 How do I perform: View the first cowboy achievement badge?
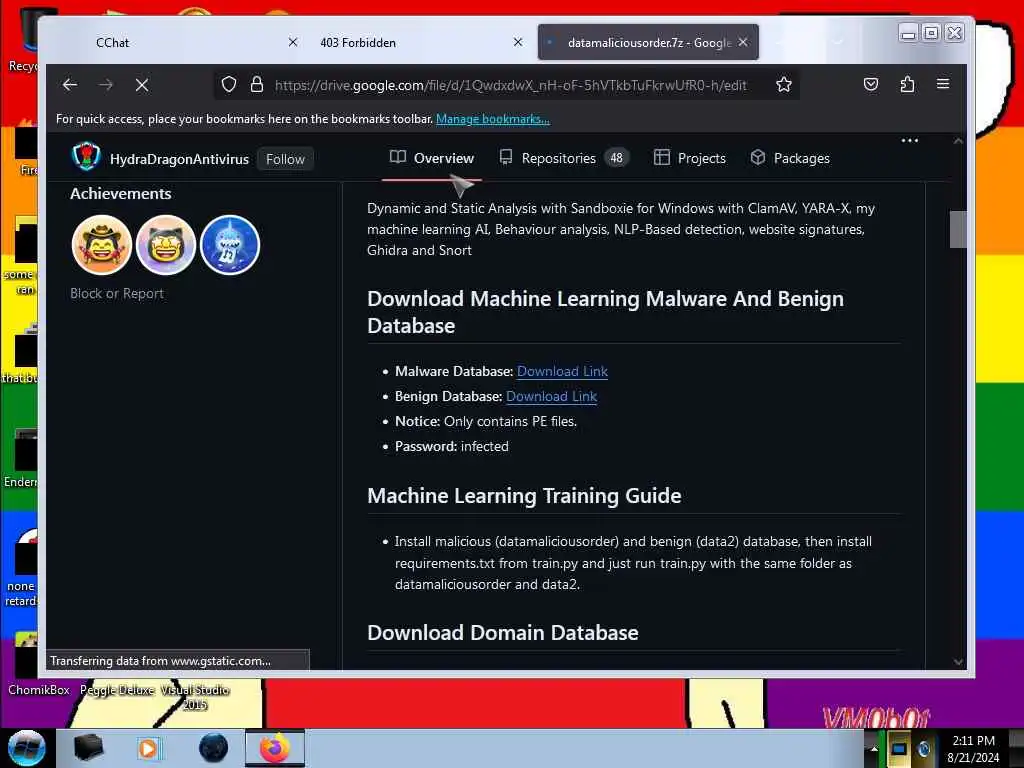pyautogui.click(x=102, y=246)
